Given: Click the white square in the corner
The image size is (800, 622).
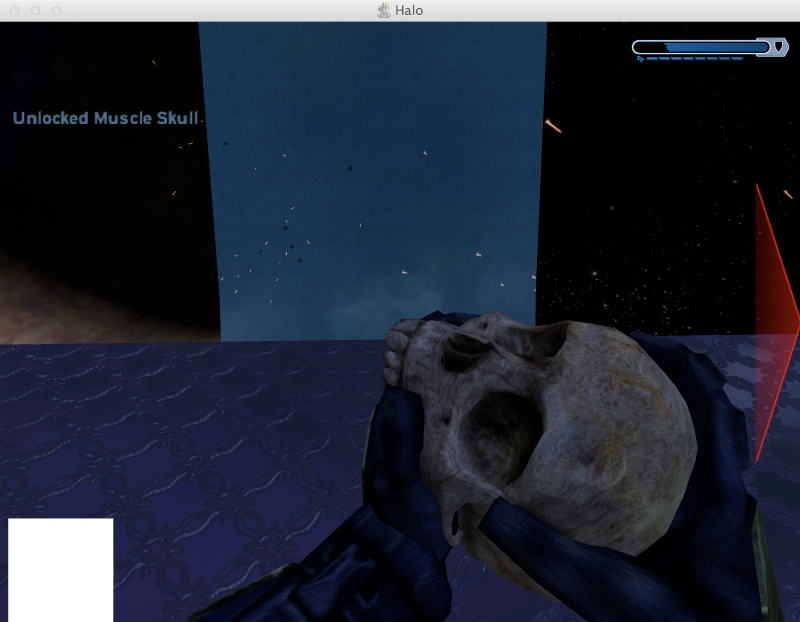Looking at the screenshot, I should tap(60, 570).
